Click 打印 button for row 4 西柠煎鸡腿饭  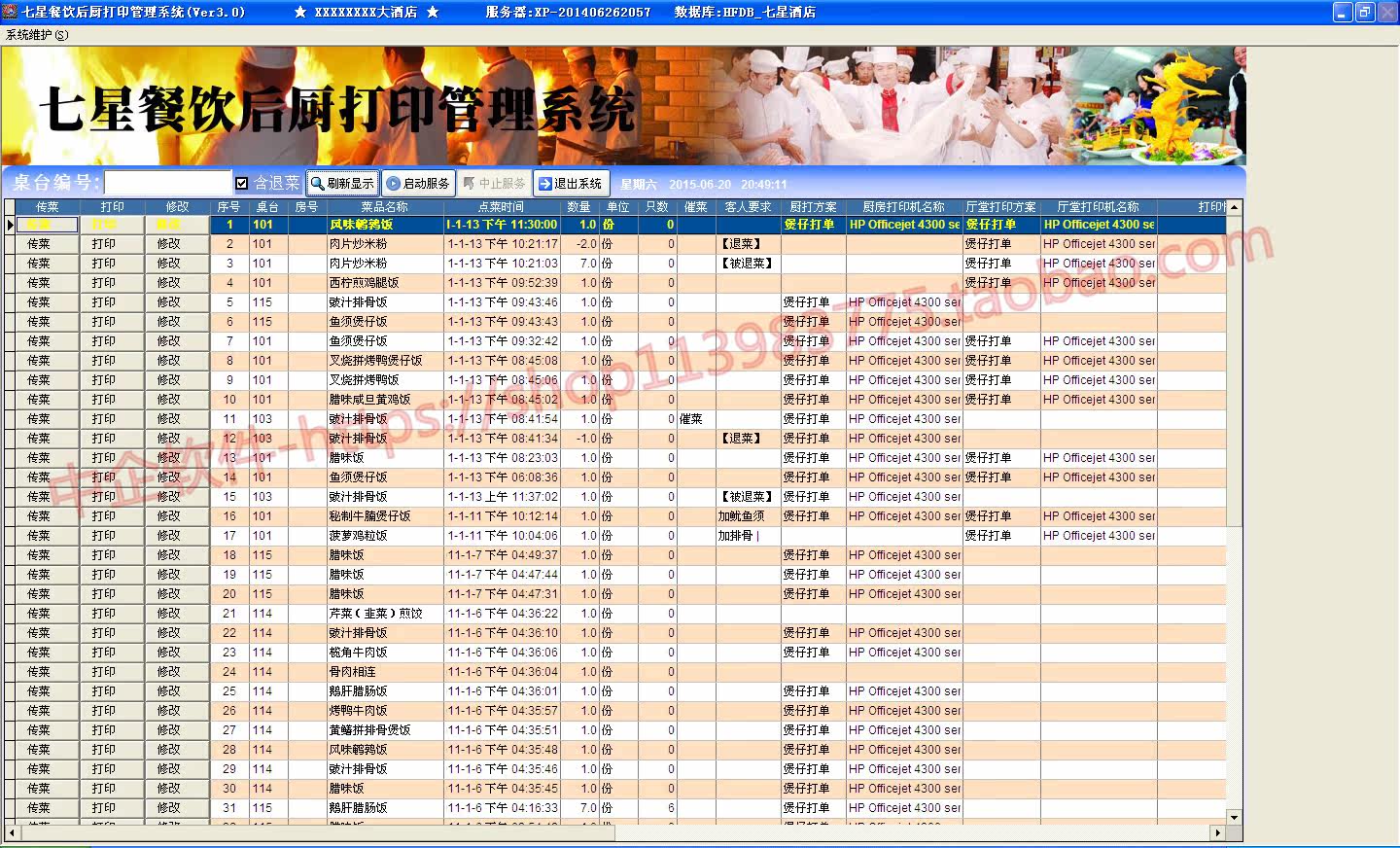[112, 283]
